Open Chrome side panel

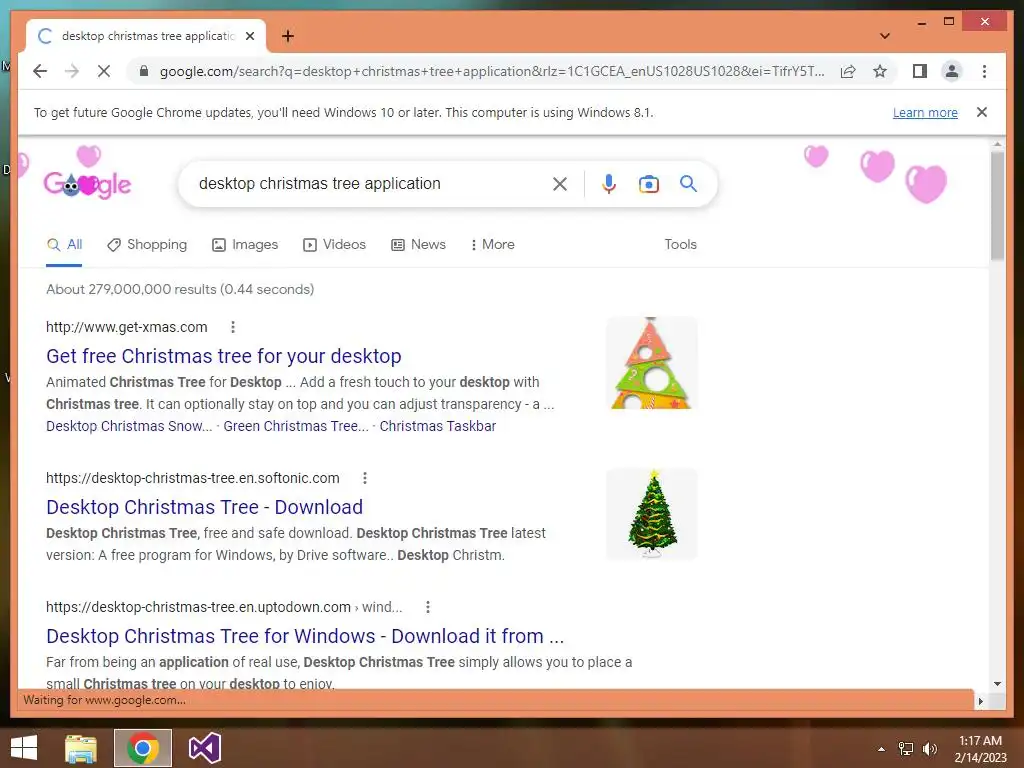[920, 71]
